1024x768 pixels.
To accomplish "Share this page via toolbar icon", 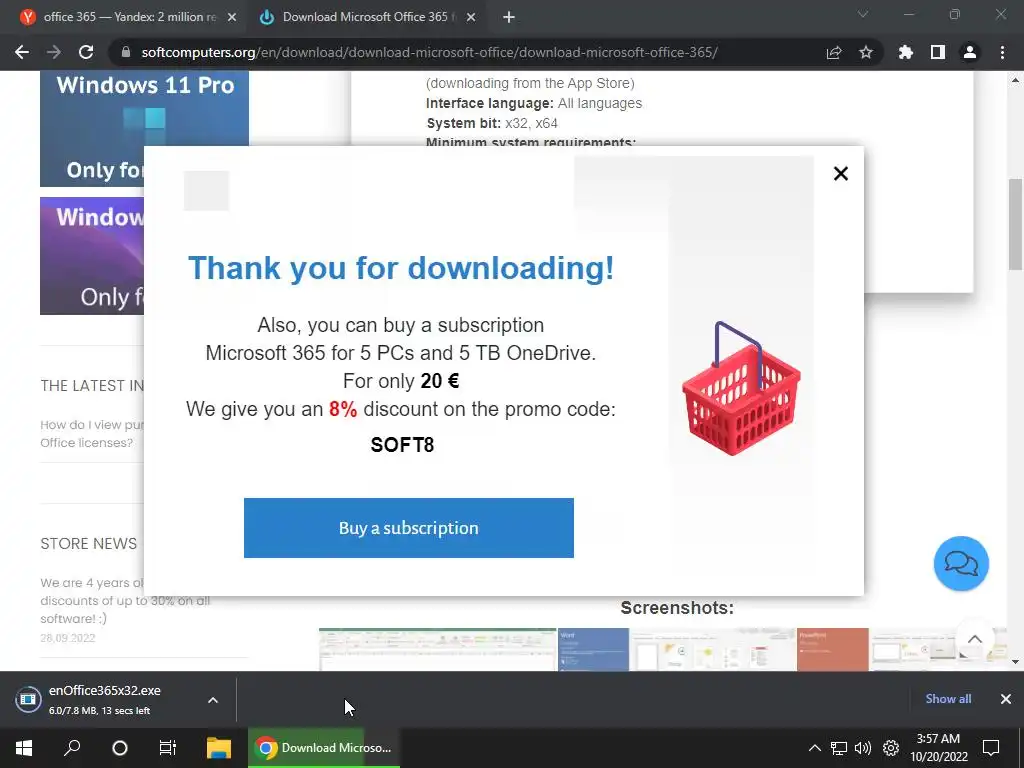I will point(834,52).
